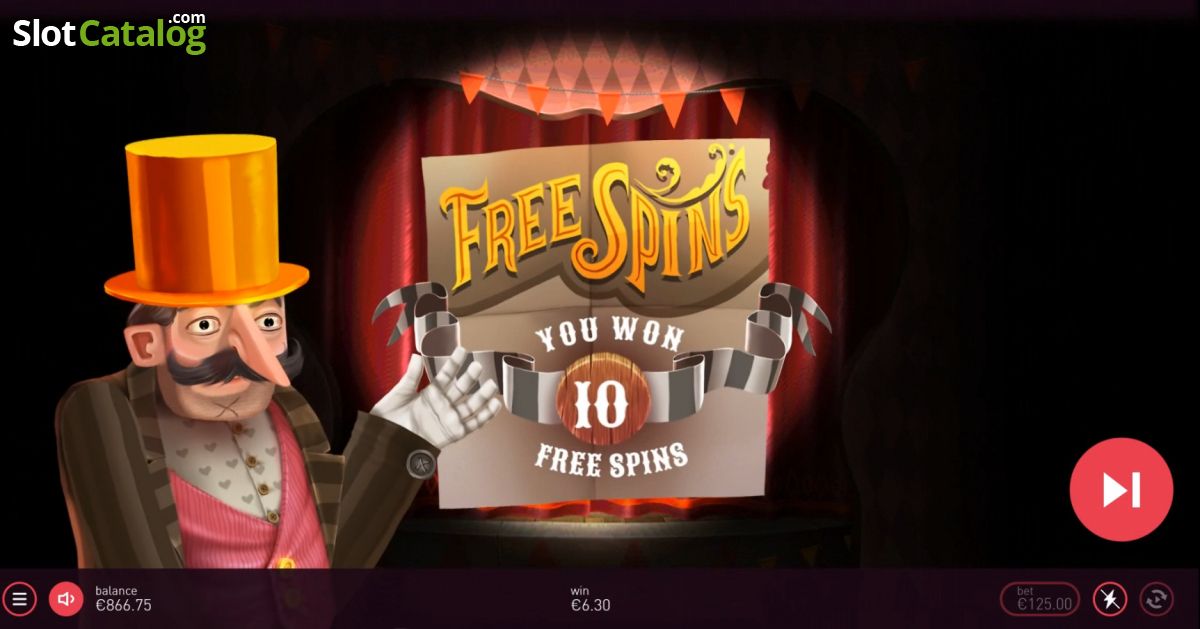Open the hamburger menu in bottom bar
Viewport: 1200px width, 629px height.
[x=19, y=599]
